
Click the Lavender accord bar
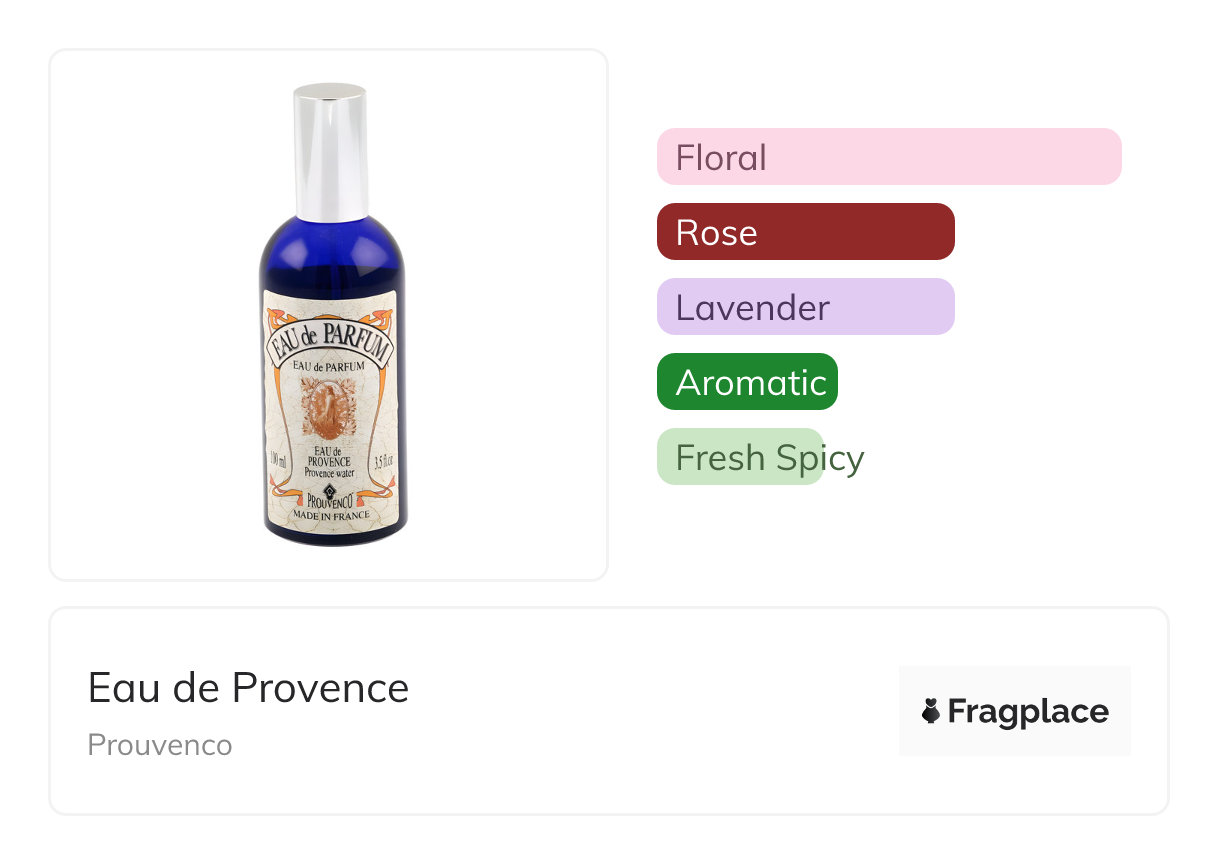click(805, 307)
